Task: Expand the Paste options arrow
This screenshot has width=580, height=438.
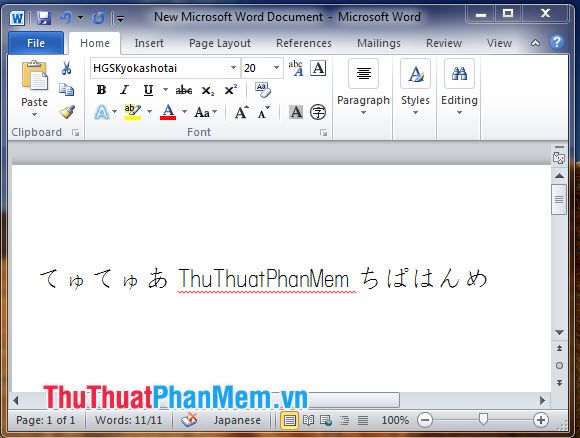Action: pyautogui.click(x=34, y=115)
